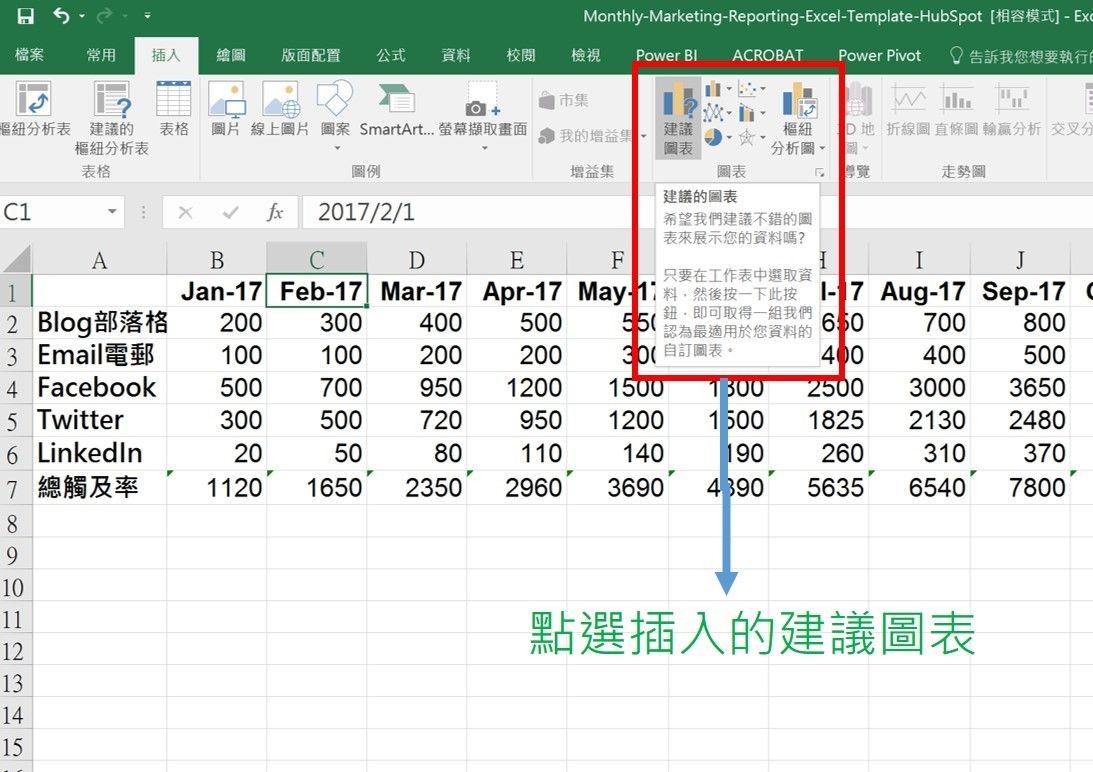The height and width of the screenshot is (772, 1093).
Task: Switch to the 常用 tab
Action: pyautogui.click(x=101, y=55)
